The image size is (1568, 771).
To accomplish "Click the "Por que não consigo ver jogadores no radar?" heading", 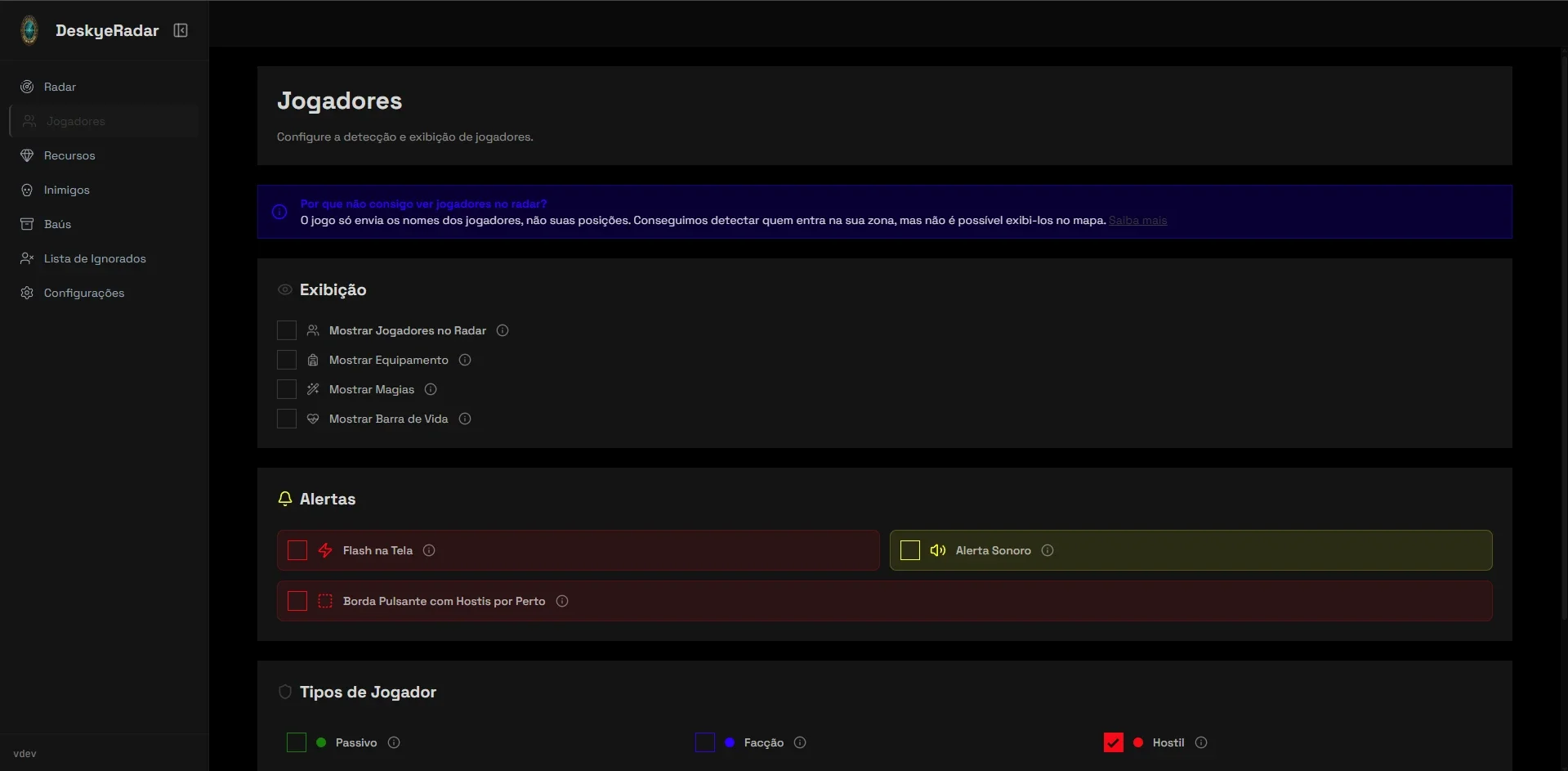I will (423, 204).
